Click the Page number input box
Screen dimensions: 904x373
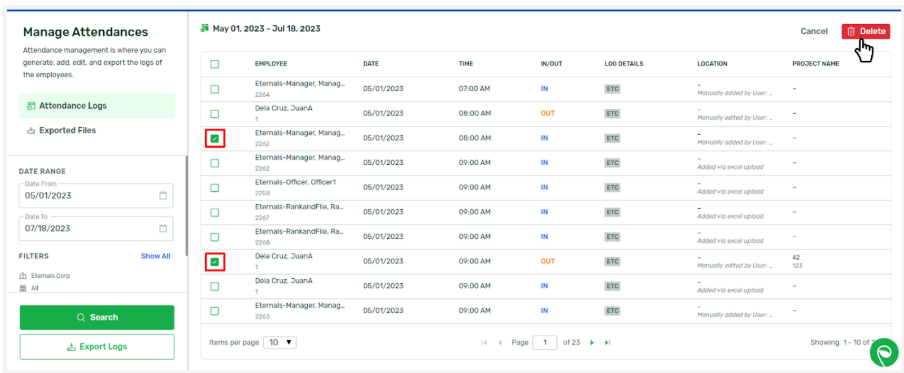[544, 342]
